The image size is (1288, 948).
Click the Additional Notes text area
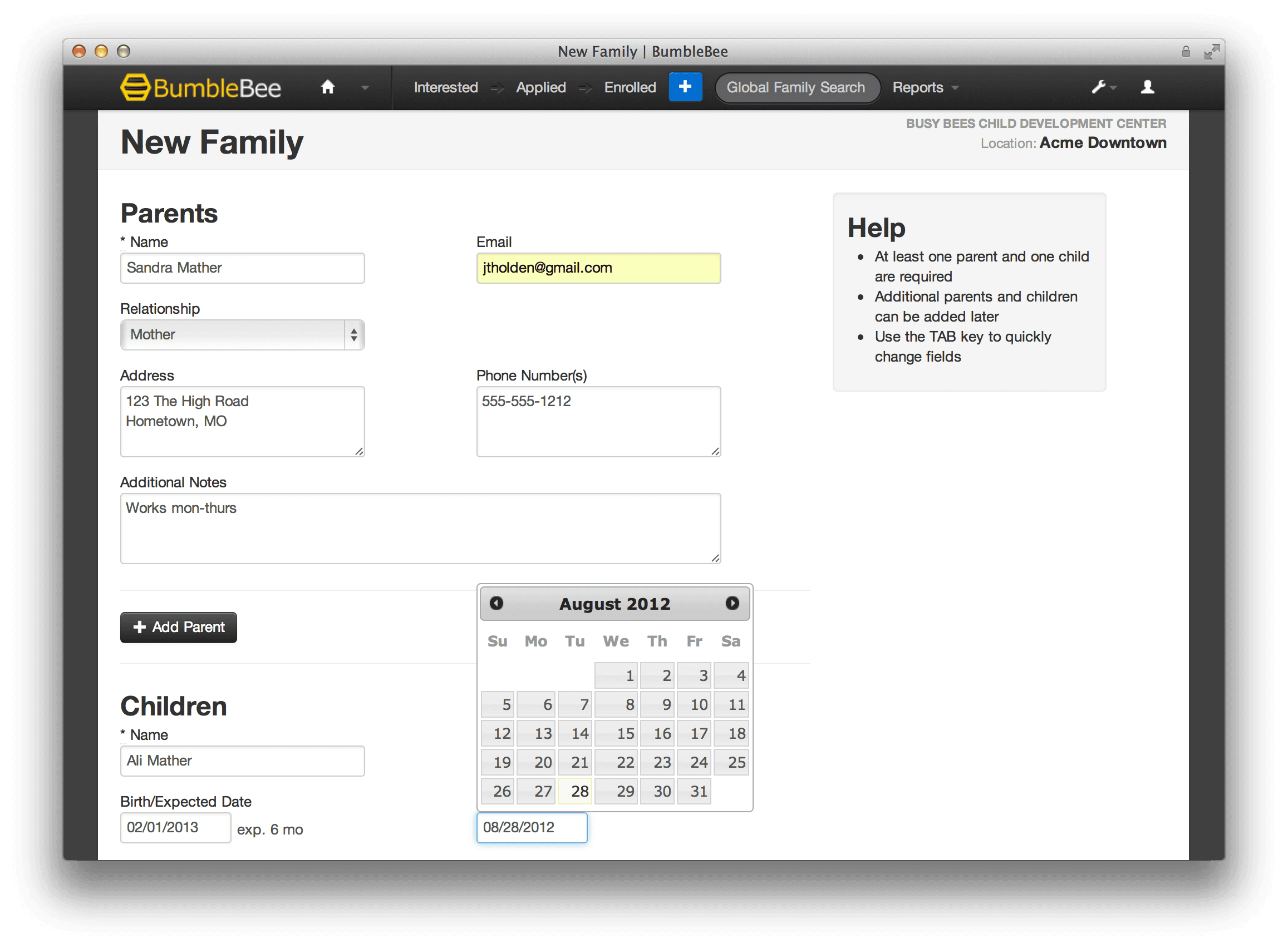click(420, 528)
